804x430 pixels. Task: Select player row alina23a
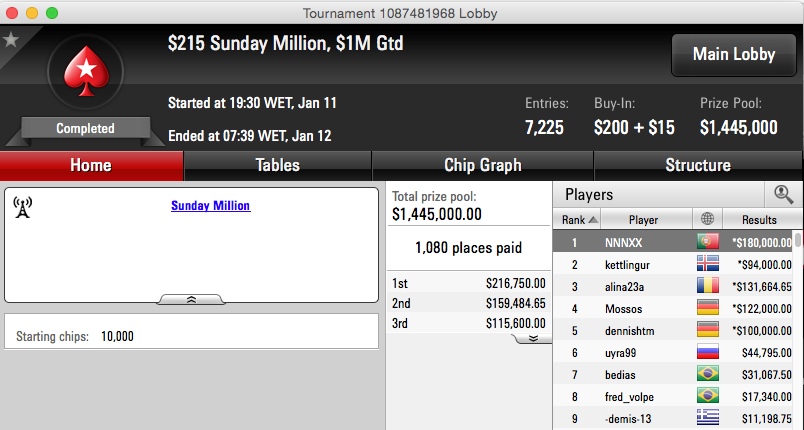[673, 286]
